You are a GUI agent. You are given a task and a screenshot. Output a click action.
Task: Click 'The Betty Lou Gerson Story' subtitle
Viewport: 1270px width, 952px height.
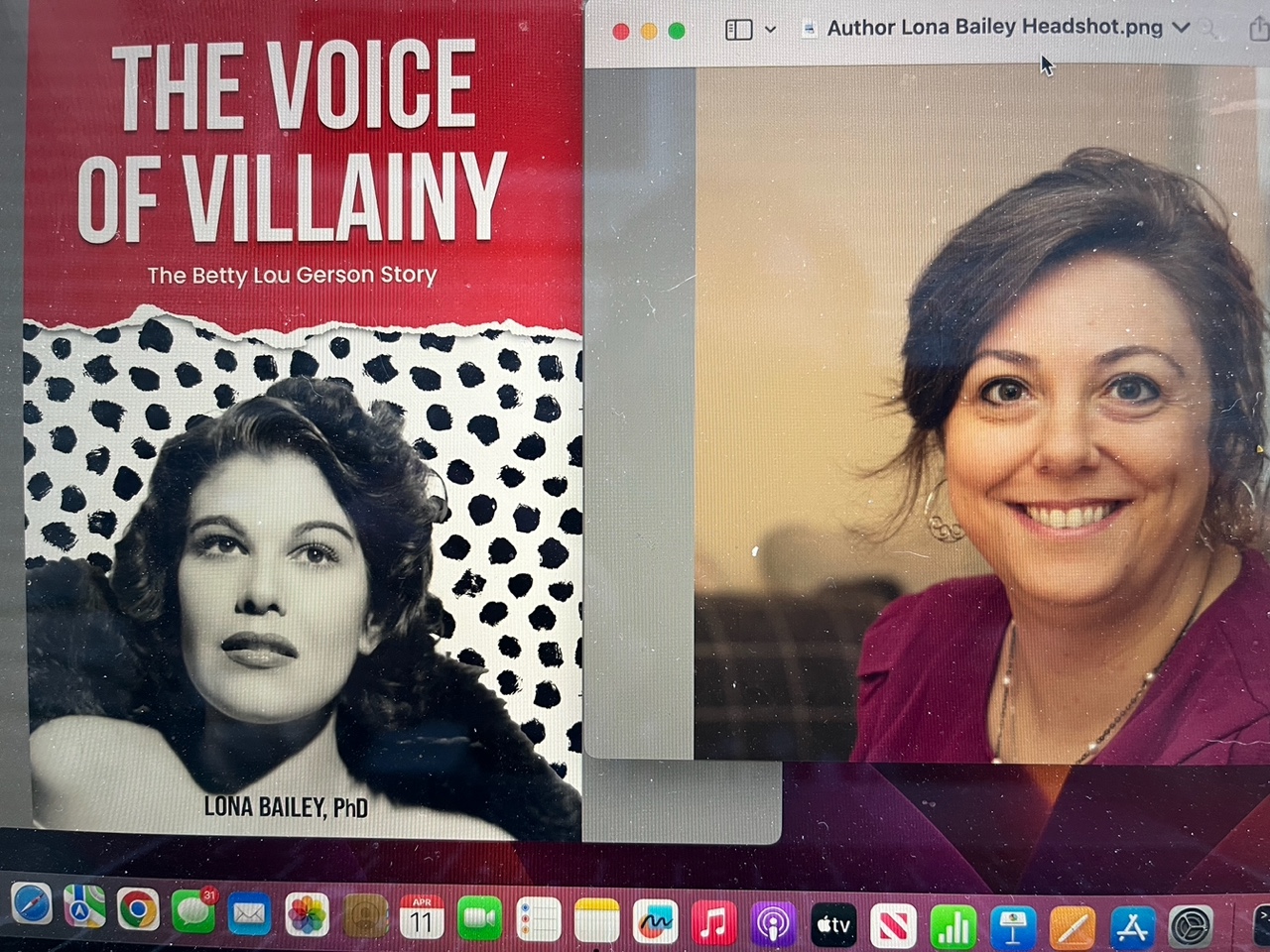[293, 275]
